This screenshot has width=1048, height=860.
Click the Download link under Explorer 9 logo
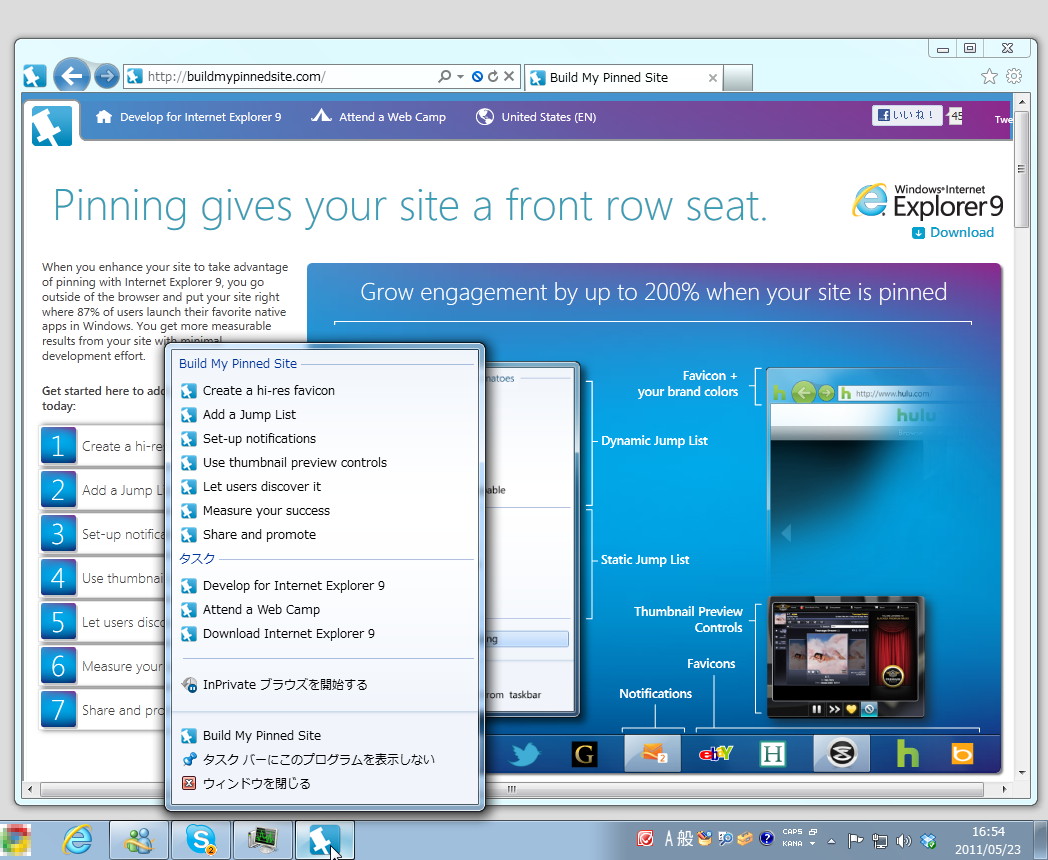[953, 233]
